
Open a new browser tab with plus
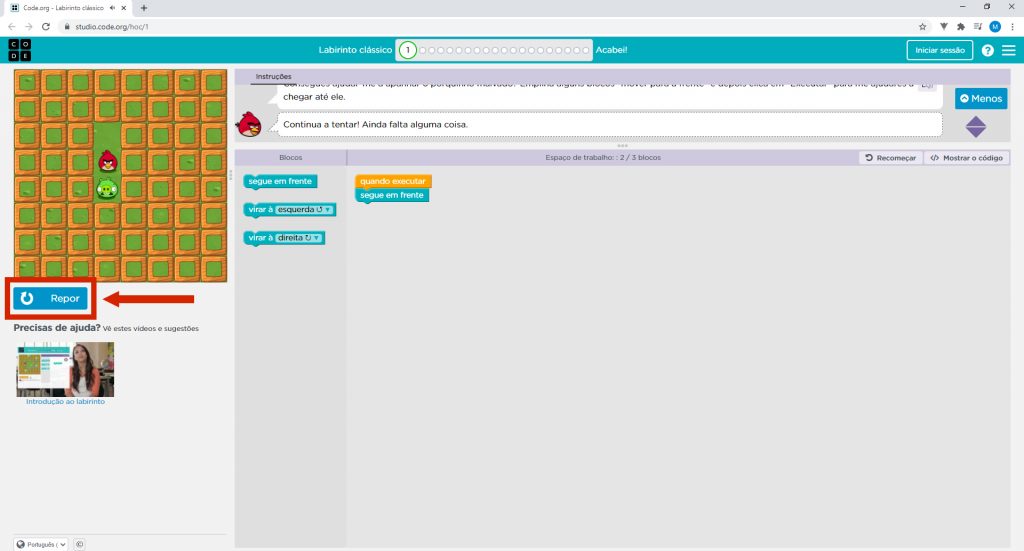point(144,8)
